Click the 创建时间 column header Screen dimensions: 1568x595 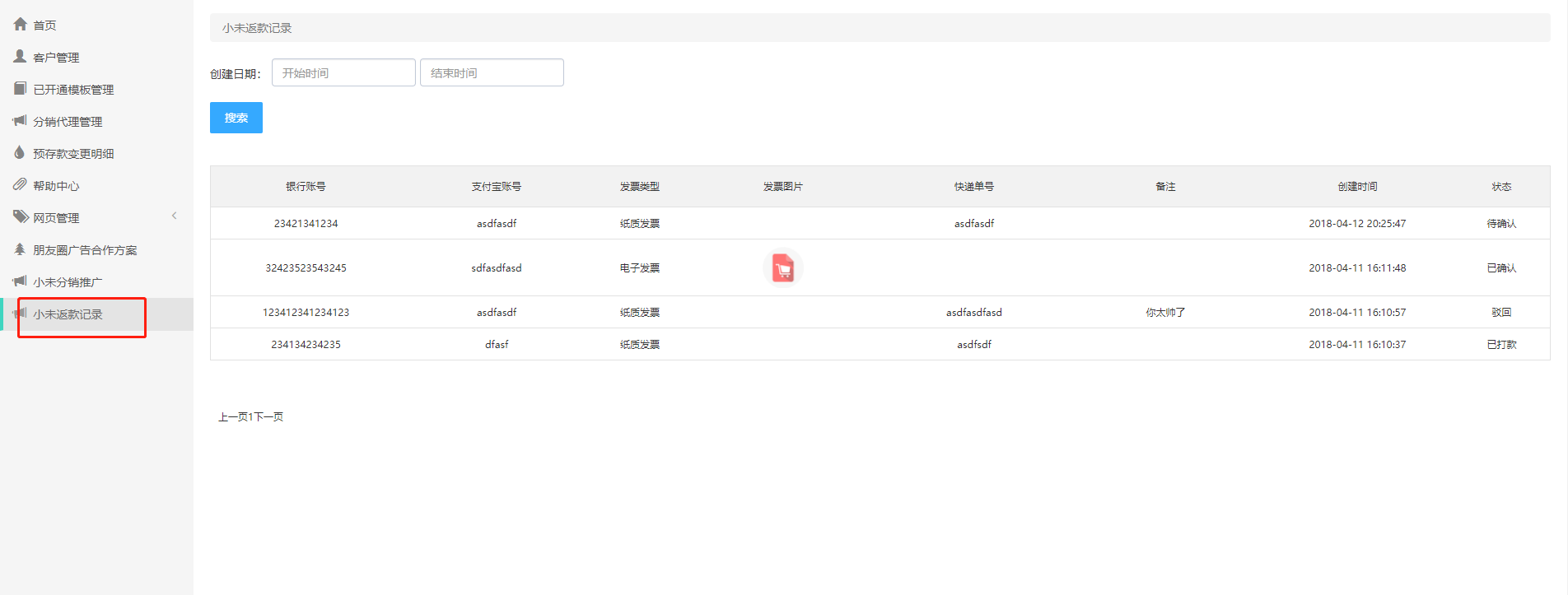(x=1357, y=187)
